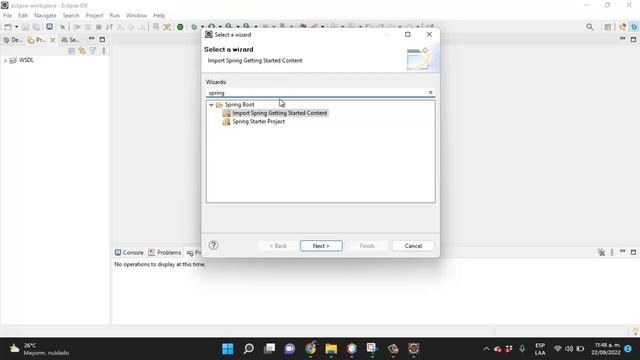Open the Windows Start menu
640x360 pixels.
click(228, 349)
